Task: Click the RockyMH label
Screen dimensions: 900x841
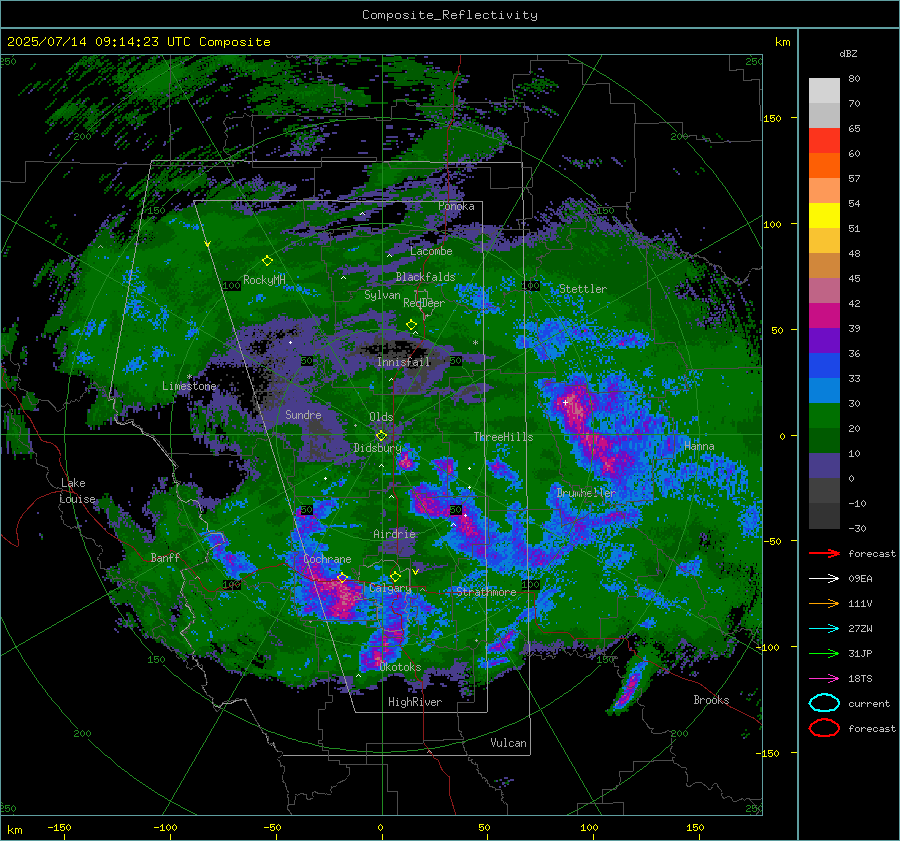Action: 264,280
